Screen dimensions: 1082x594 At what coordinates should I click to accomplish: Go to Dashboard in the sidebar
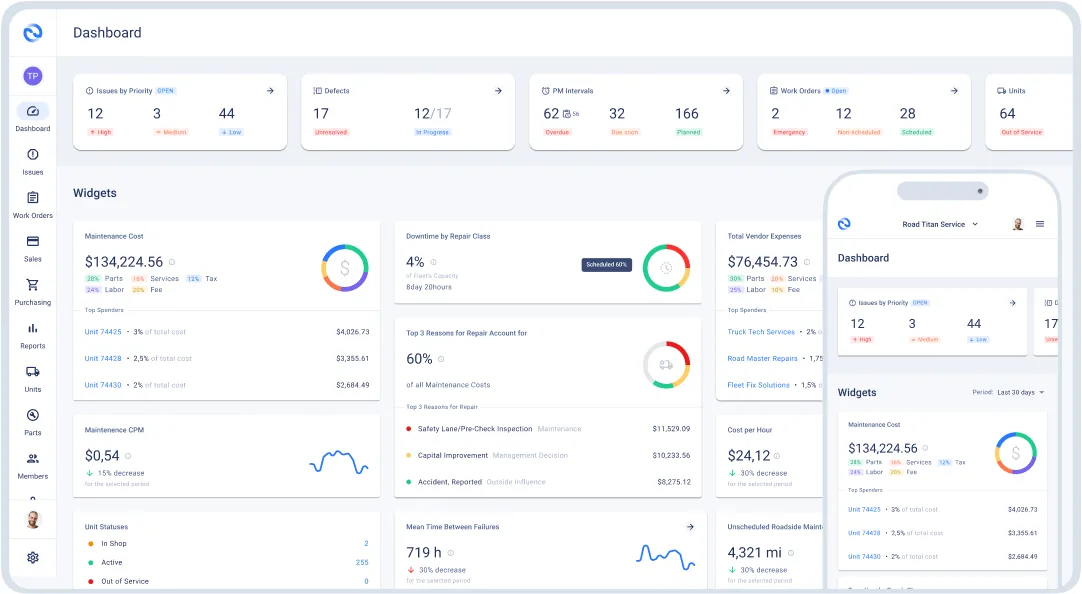click(x=32, y=118)
